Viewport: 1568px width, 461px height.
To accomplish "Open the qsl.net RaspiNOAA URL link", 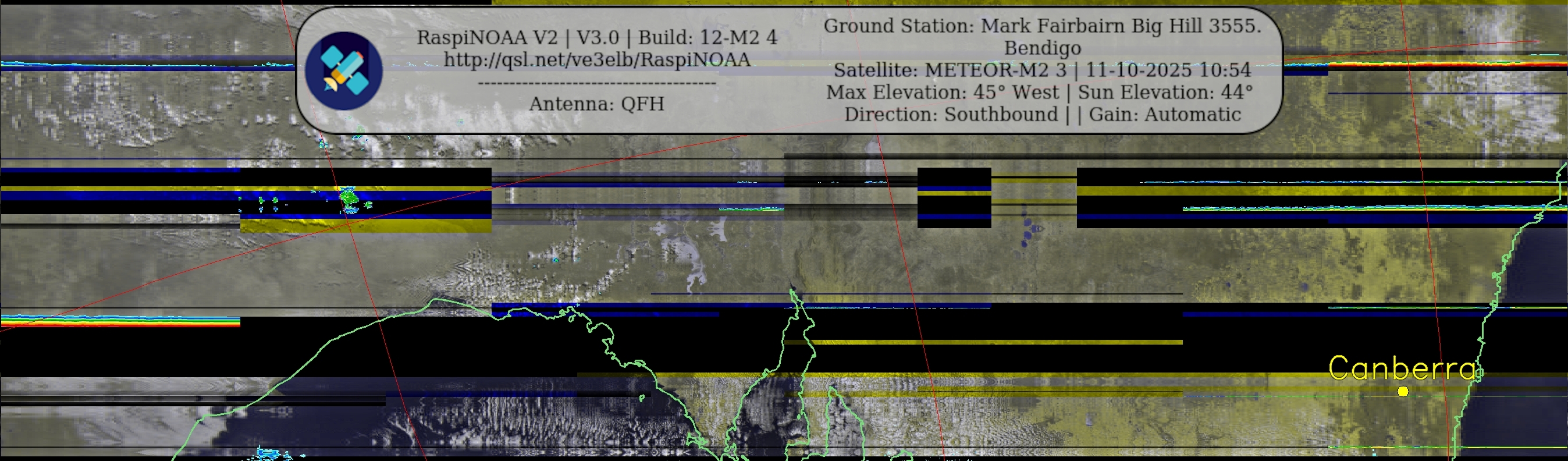I will coord(596,60).
